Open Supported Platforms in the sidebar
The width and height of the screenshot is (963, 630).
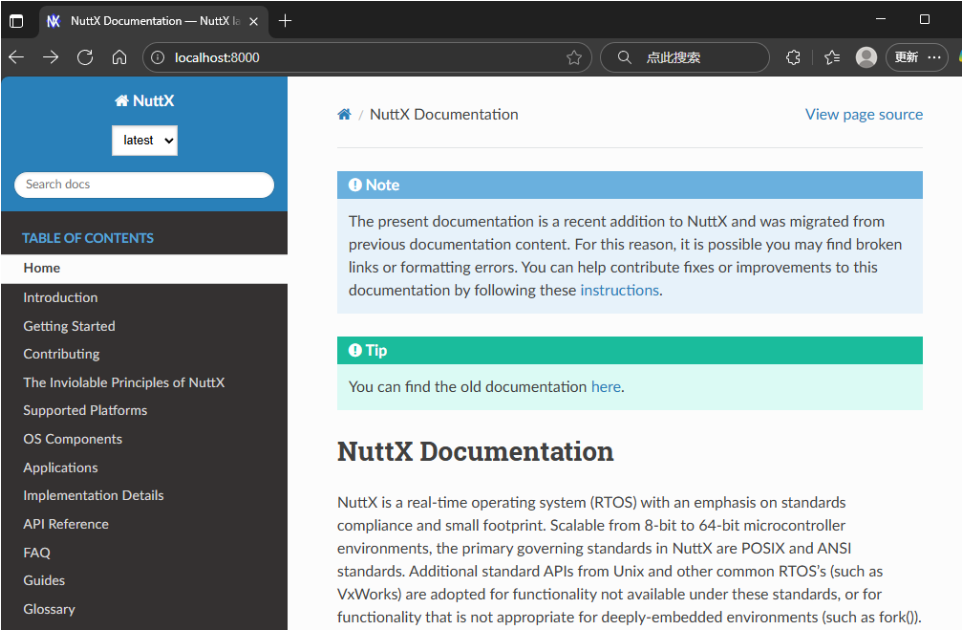(x=85, y=411)
